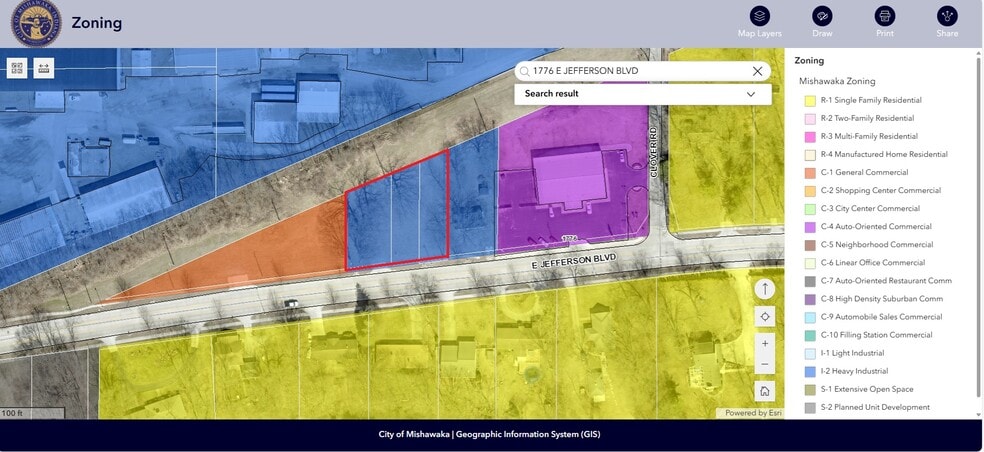Zoom in on the map
Viewport: 984px width, 452px height.
click(x=765, y=343)
